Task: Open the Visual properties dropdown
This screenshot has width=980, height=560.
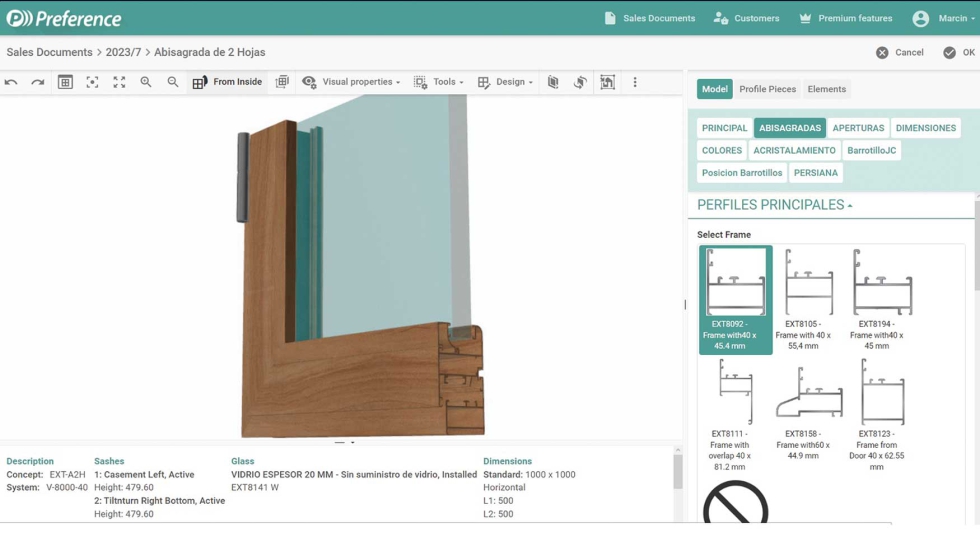Action: tap(351, 82)
